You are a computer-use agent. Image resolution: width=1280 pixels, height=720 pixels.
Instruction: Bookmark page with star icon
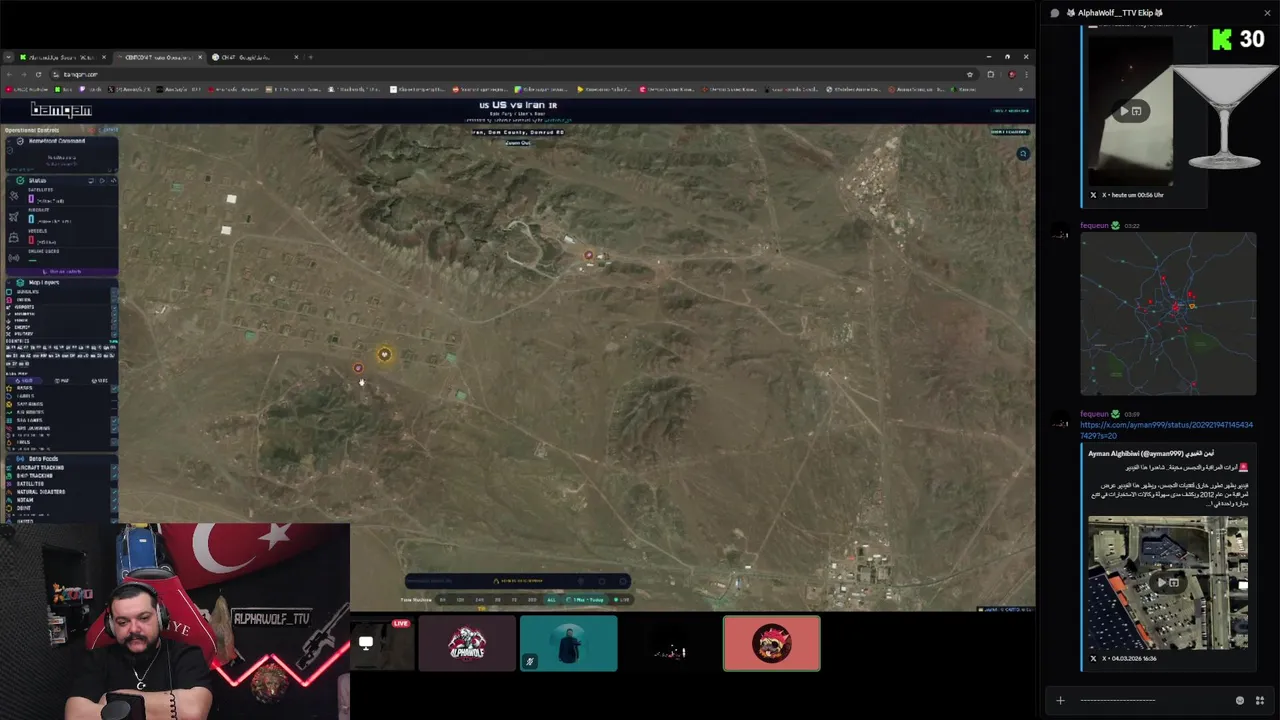tap(969, 74)
